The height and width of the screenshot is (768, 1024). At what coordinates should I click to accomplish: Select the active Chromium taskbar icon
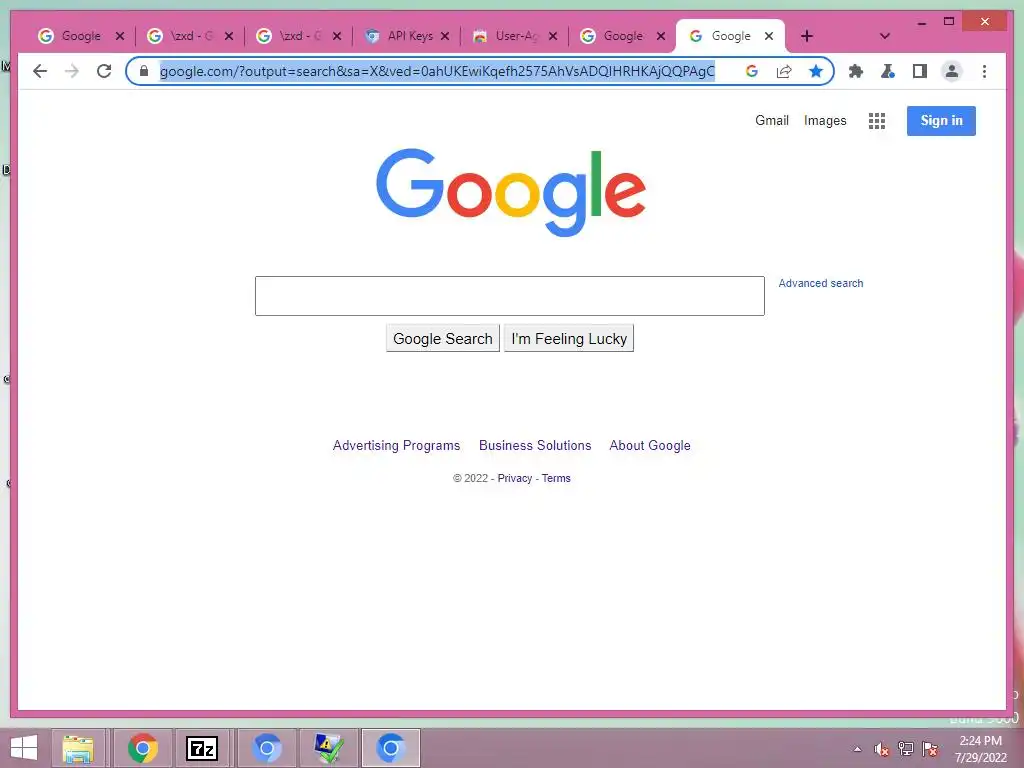coord(391,748)
